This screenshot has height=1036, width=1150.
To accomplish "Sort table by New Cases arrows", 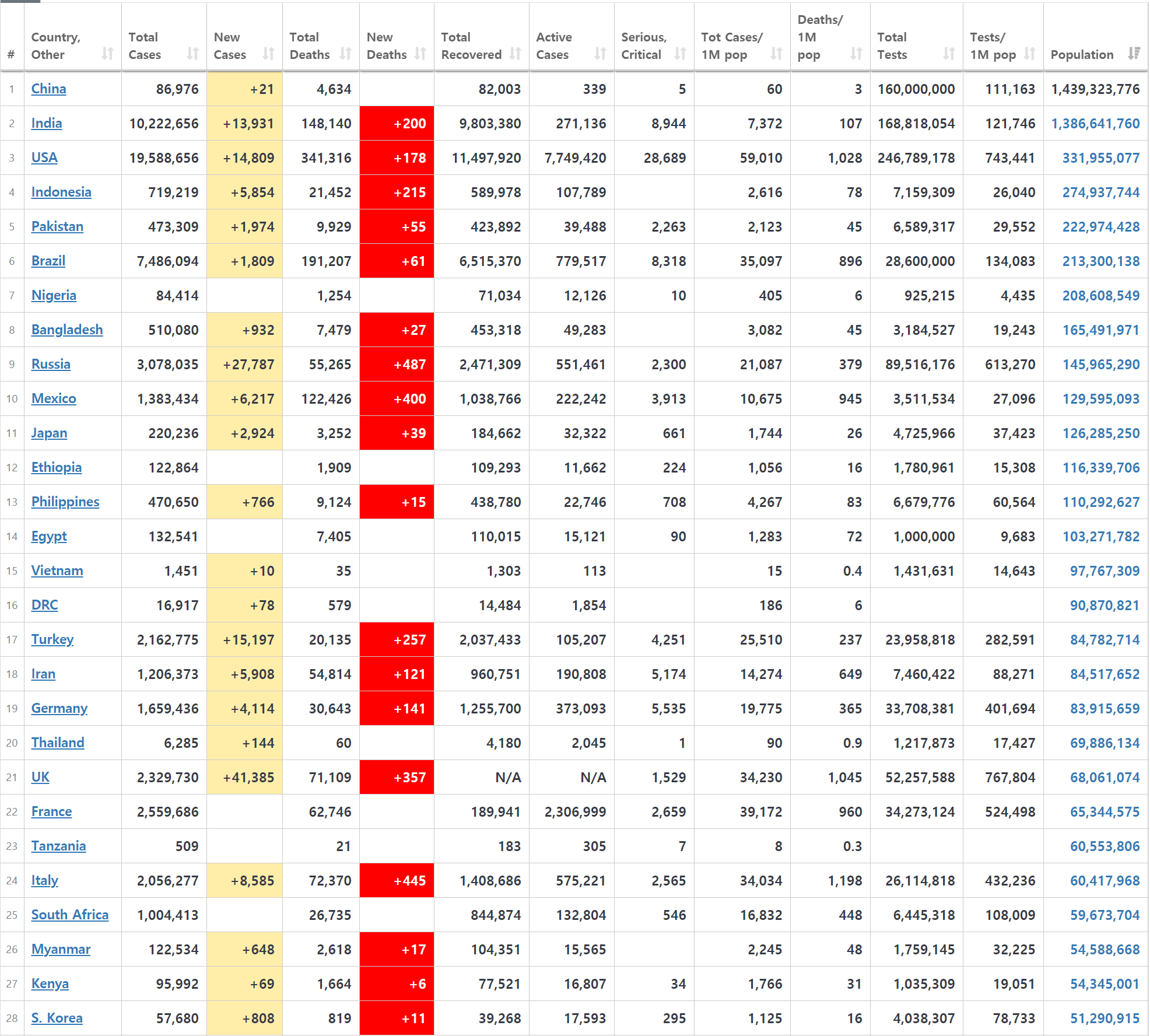I will (268, 54).
